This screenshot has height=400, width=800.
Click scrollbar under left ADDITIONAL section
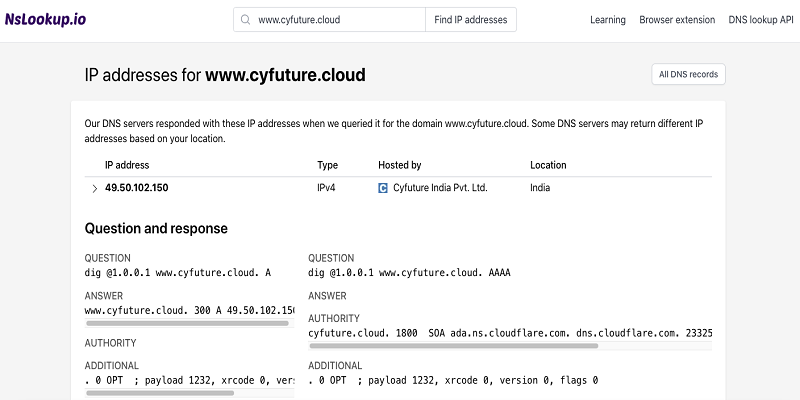click(160, 393)
